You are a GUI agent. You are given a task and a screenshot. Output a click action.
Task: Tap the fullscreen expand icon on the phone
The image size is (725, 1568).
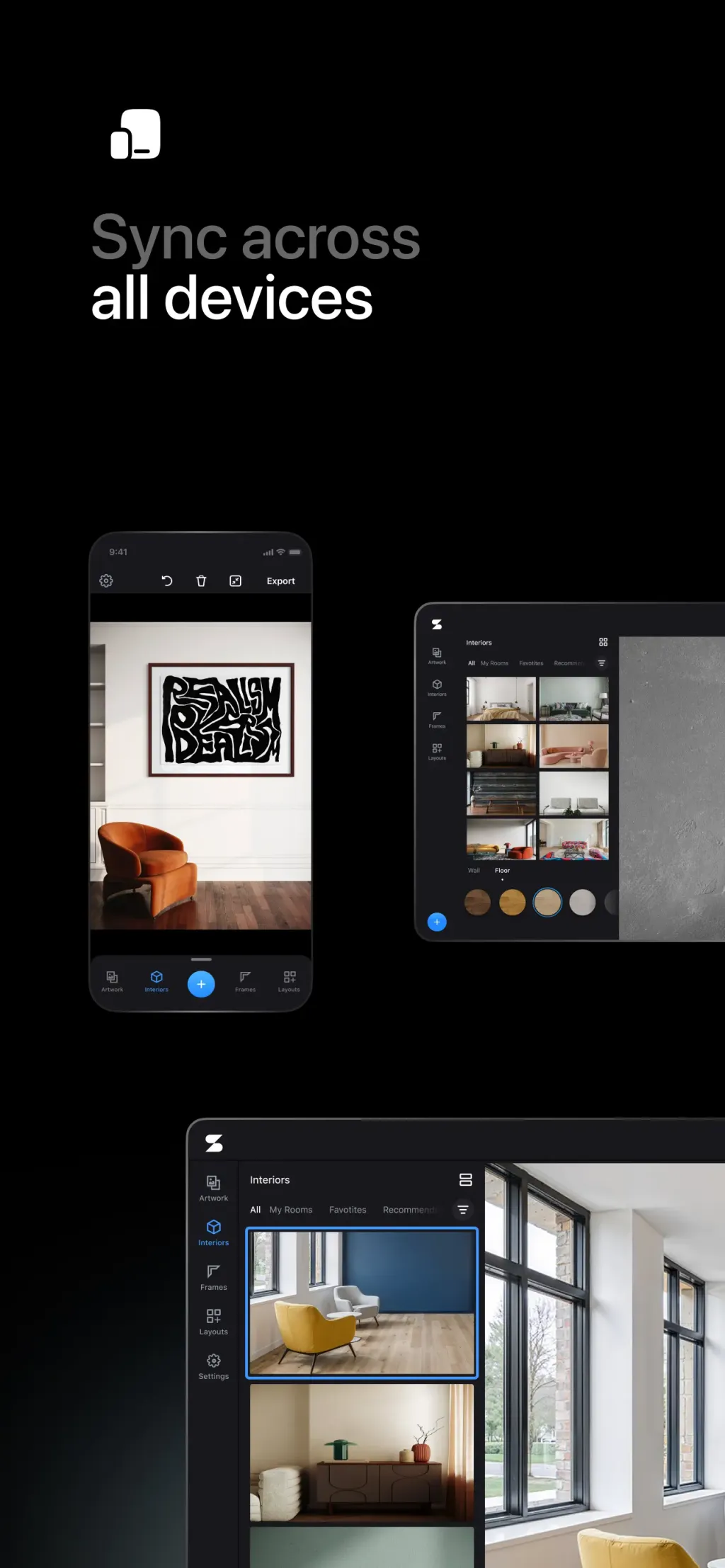coord(236,580)
